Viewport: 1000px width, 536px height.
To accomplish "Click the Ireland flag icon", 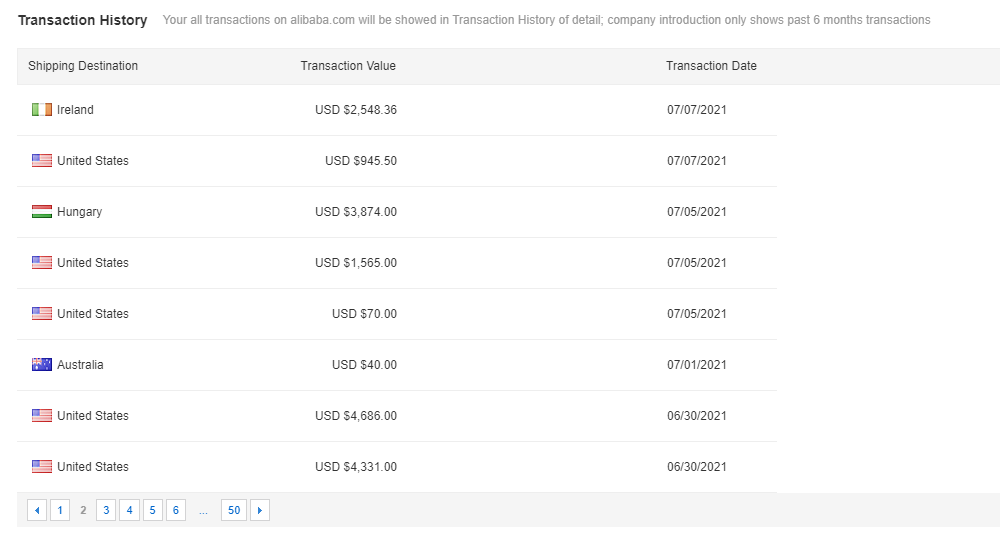I will pyautogui.click(x=41, y=110).
